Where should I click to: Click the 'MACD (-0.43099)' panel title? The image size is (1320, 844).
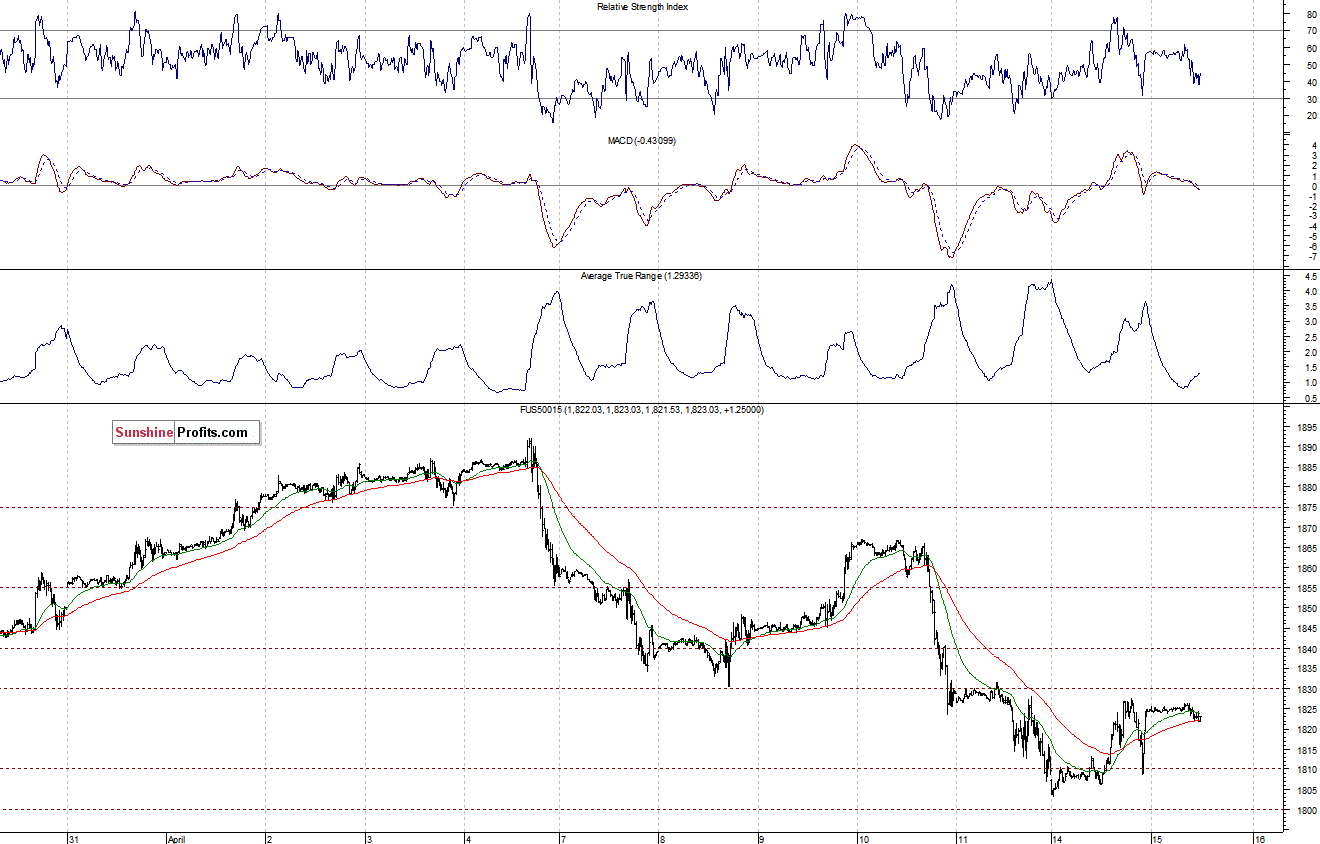pos(642,141)
